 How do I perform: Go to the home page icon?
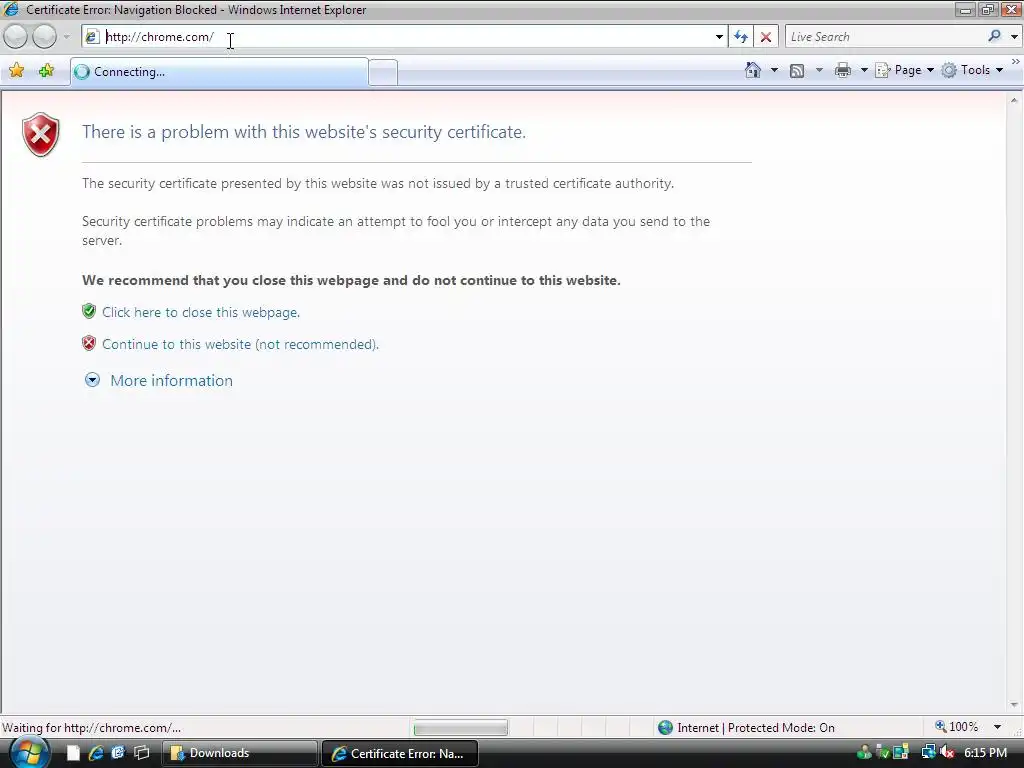753,70
